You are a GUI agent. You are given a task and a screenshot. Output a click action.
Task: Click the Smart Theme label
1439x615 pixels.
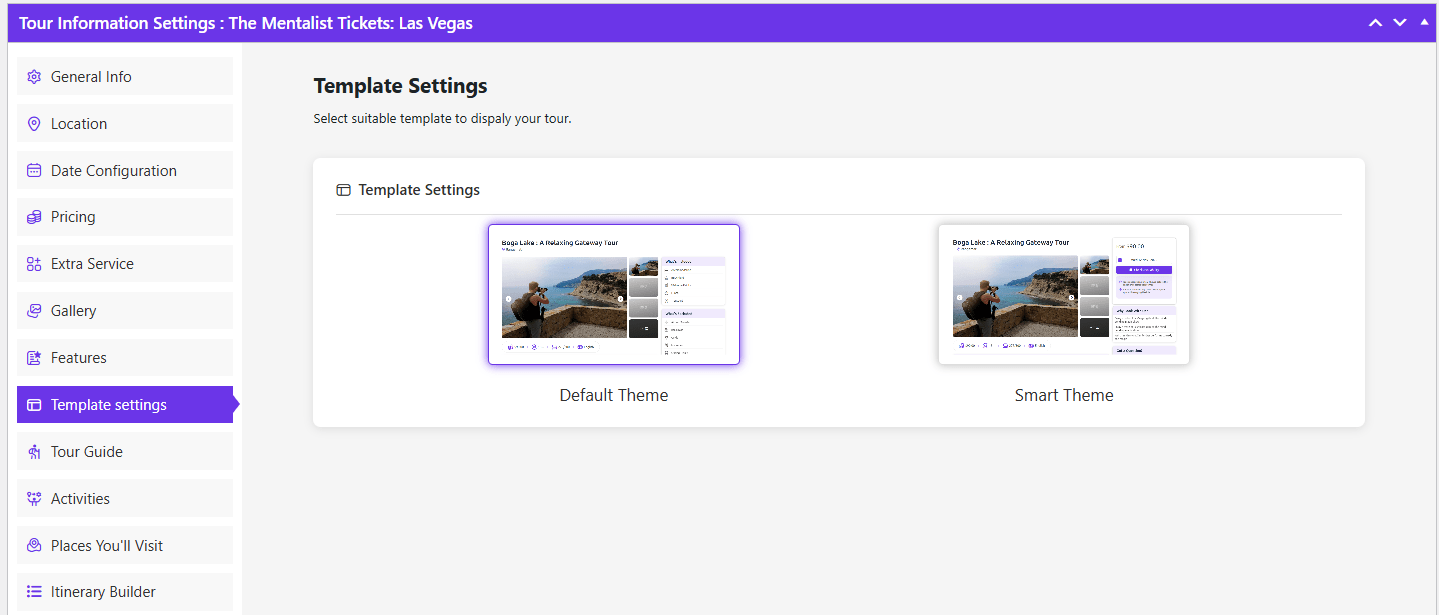(1064, 395)
